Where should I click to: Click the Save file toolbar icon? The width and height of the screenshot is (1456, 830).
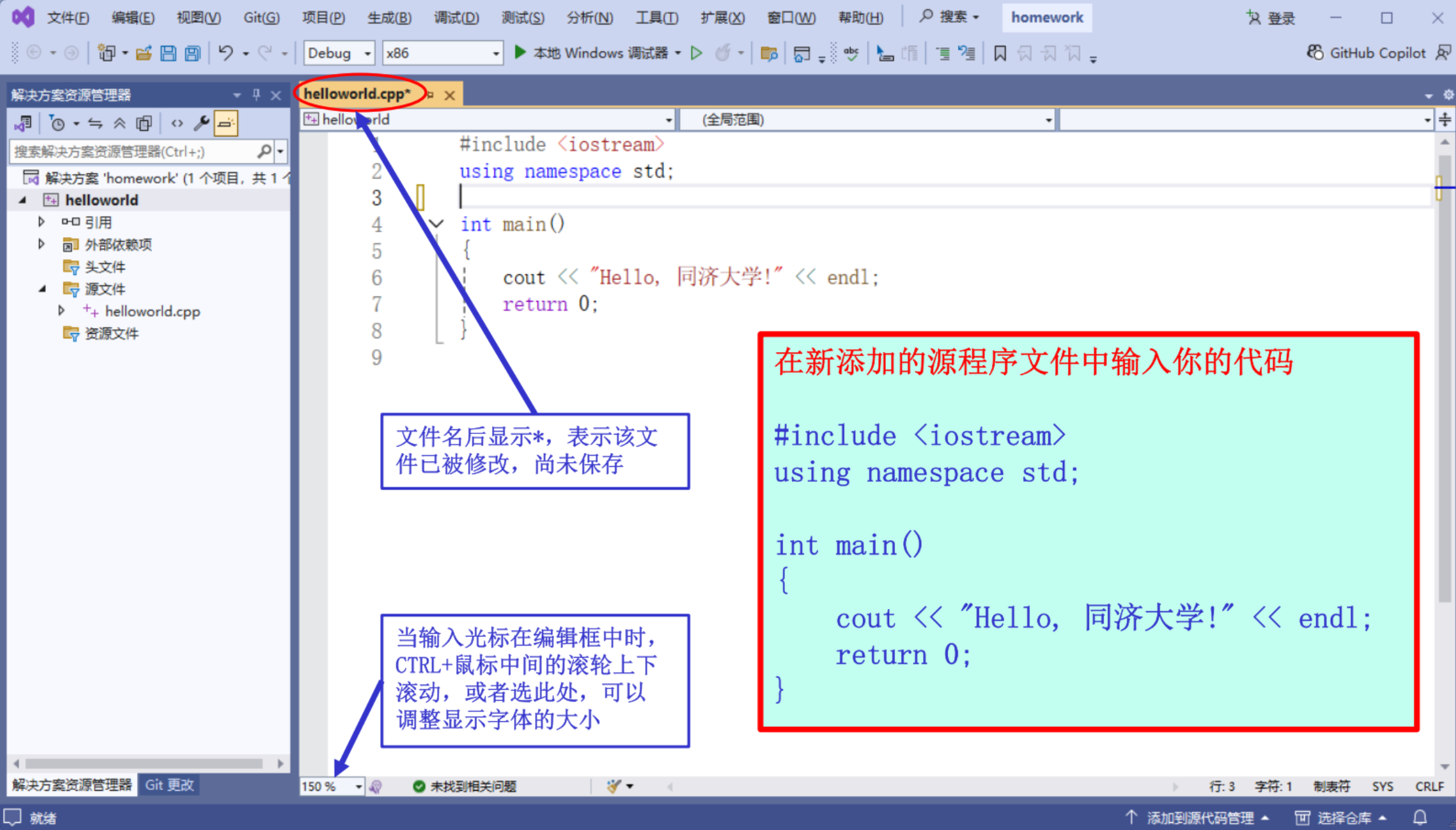168,53
